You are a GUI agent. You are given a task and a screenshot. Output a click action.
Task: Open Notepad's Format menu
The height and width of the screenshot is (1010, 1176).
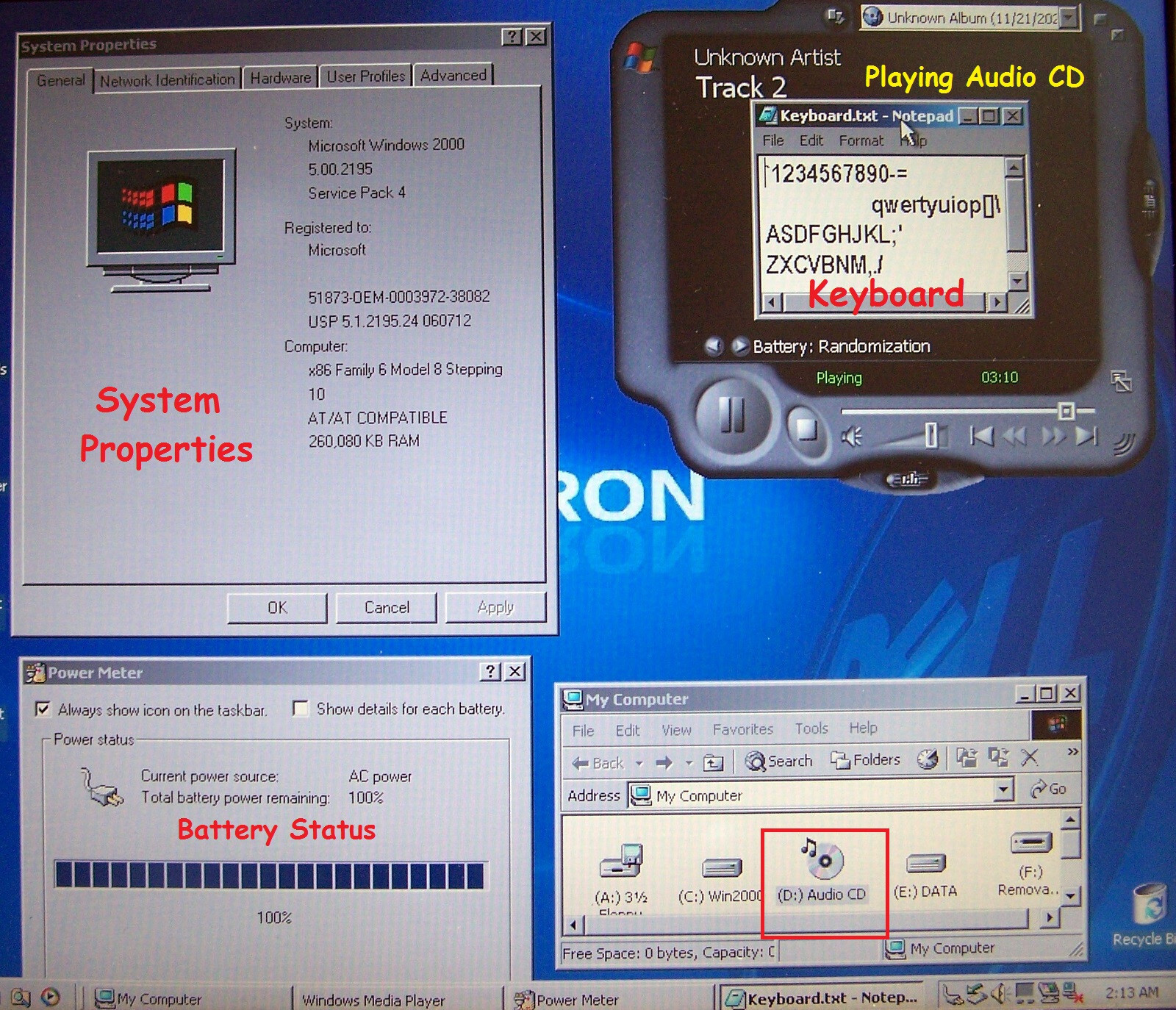click(x=861, y=140)
